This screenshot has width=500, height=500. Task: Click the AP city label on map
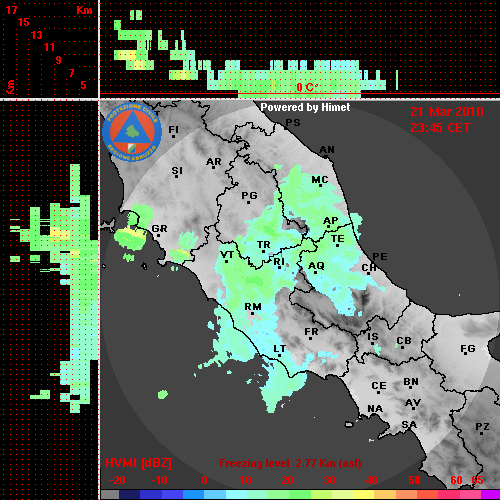point(331,221)
